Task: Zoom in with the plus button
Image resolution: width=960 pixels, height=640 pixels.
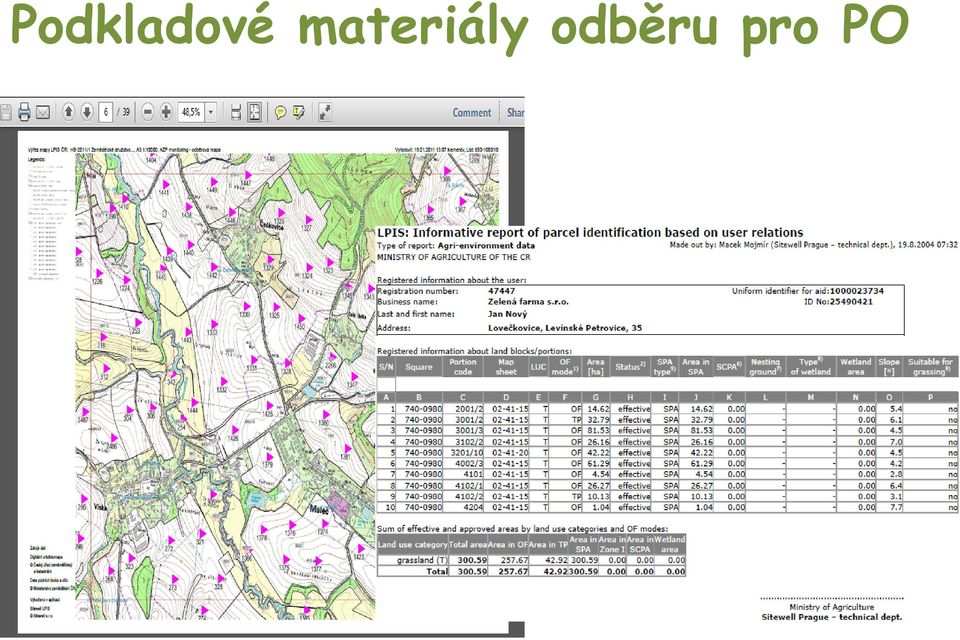Action: 166,112
